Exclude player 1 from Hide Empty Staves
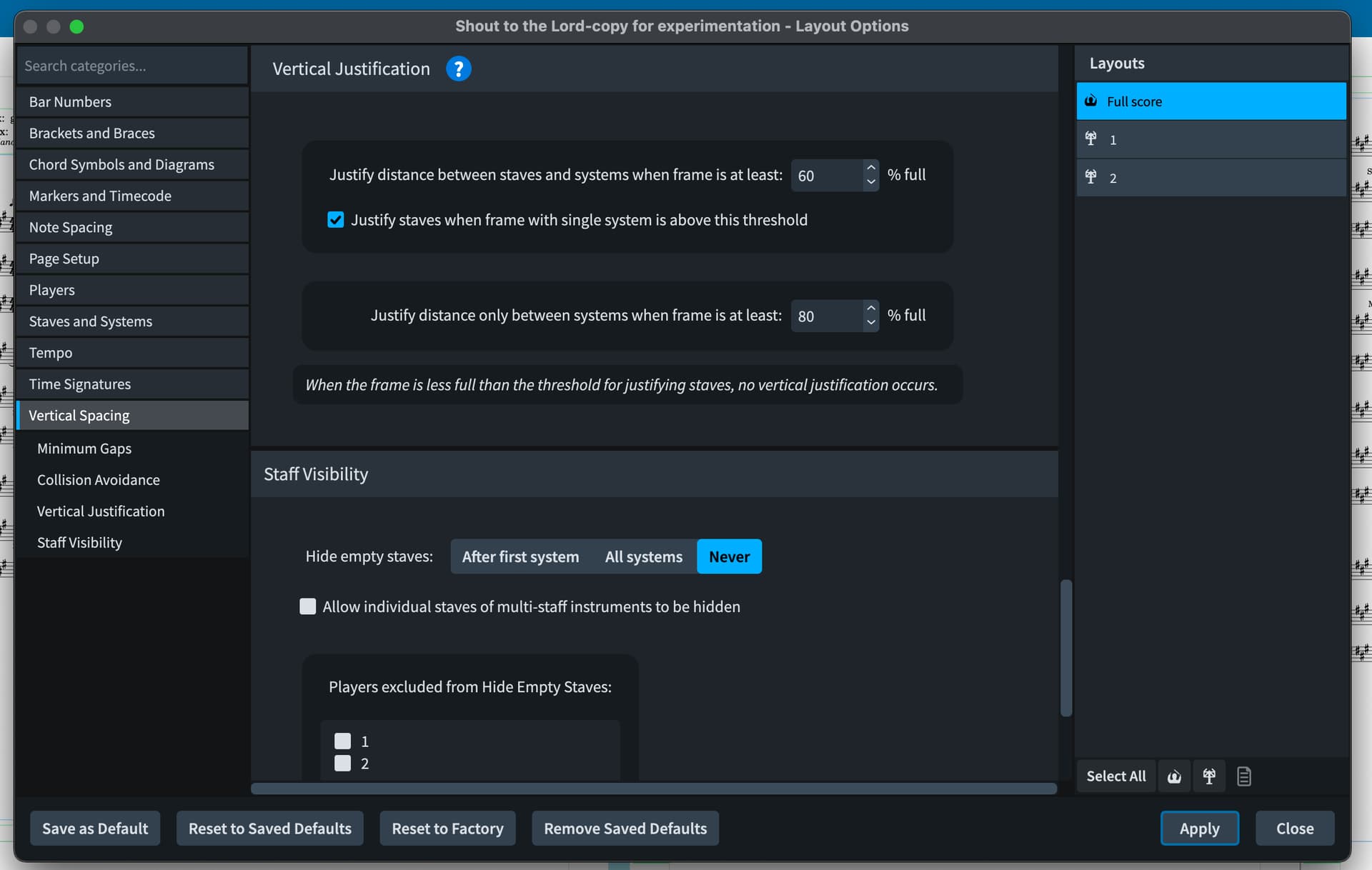 [x=343, y=741]
